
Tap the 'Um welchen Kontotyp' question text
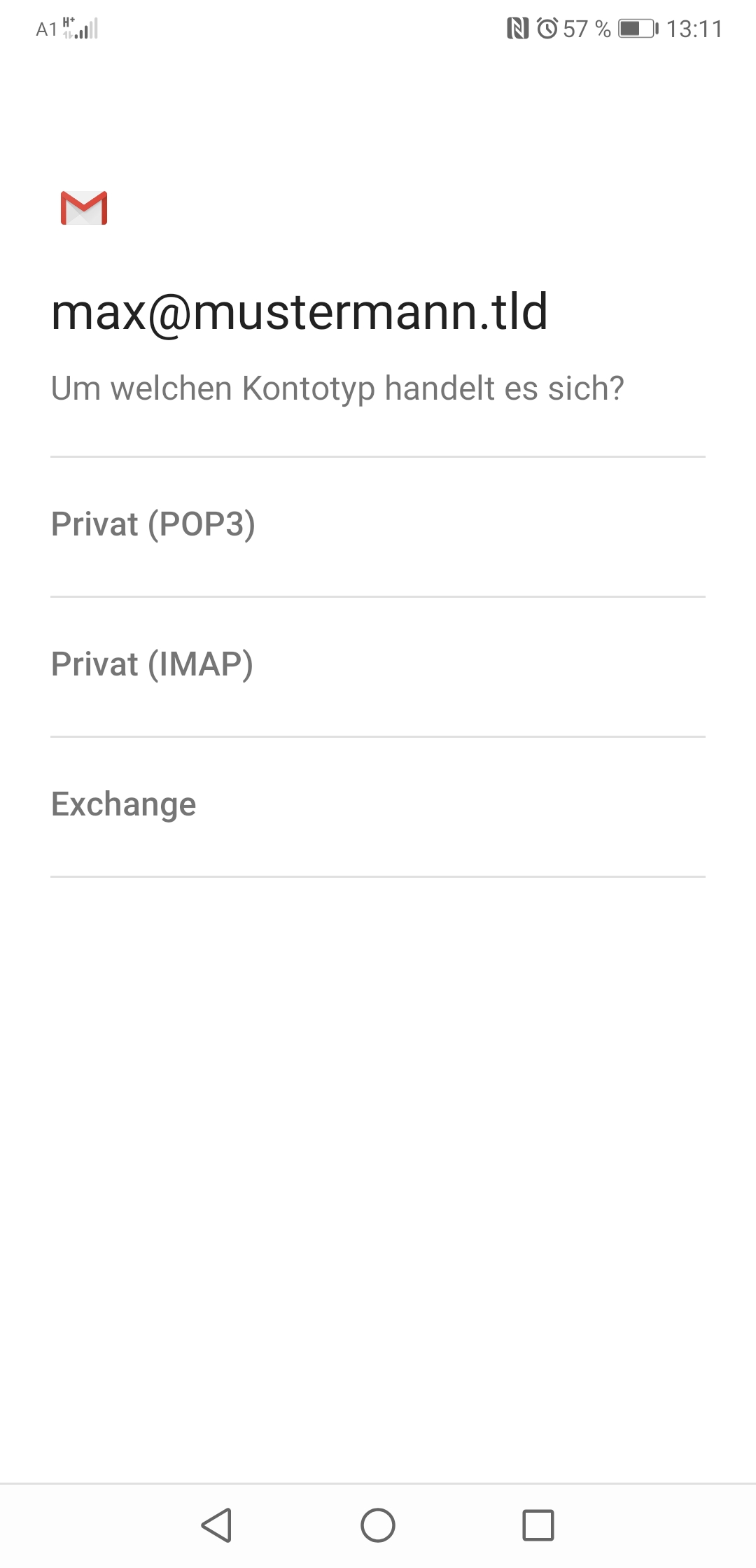[337, 388]
